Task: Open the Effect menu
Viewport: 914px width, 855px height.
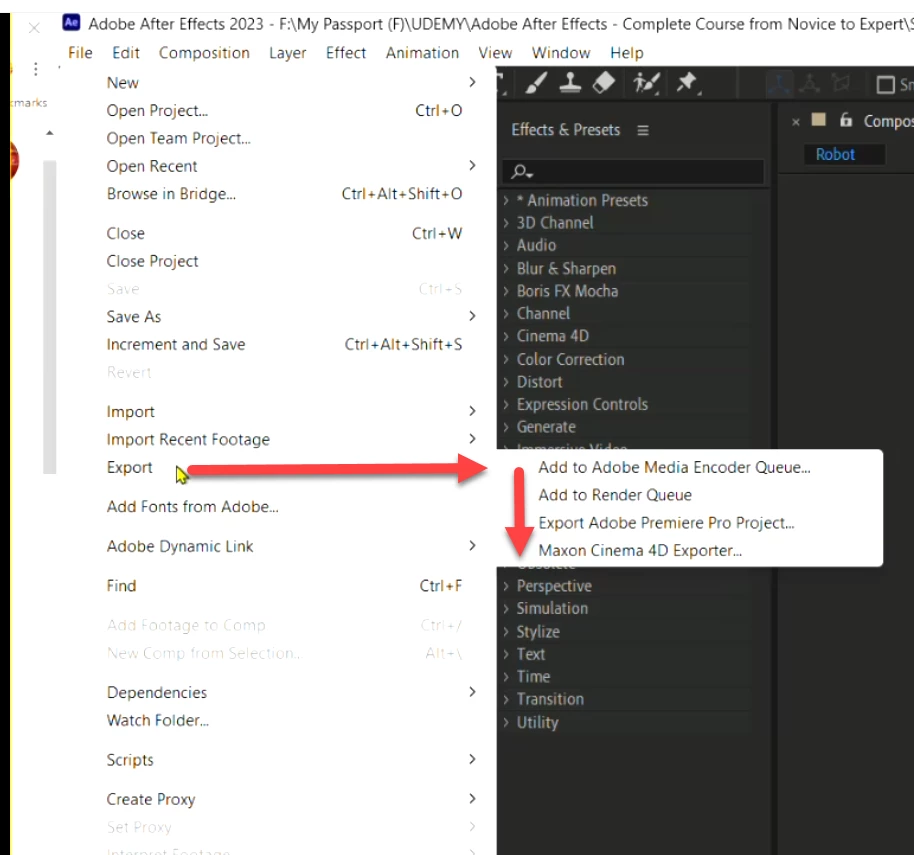Action: point(346,53)
